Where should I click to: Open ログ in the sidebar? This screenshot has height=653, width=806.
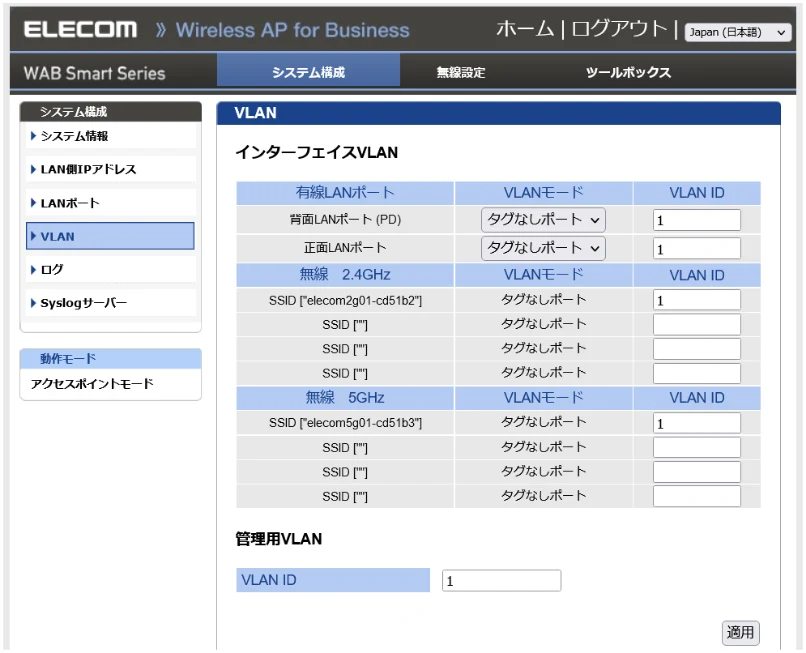(x=111, y=269)
